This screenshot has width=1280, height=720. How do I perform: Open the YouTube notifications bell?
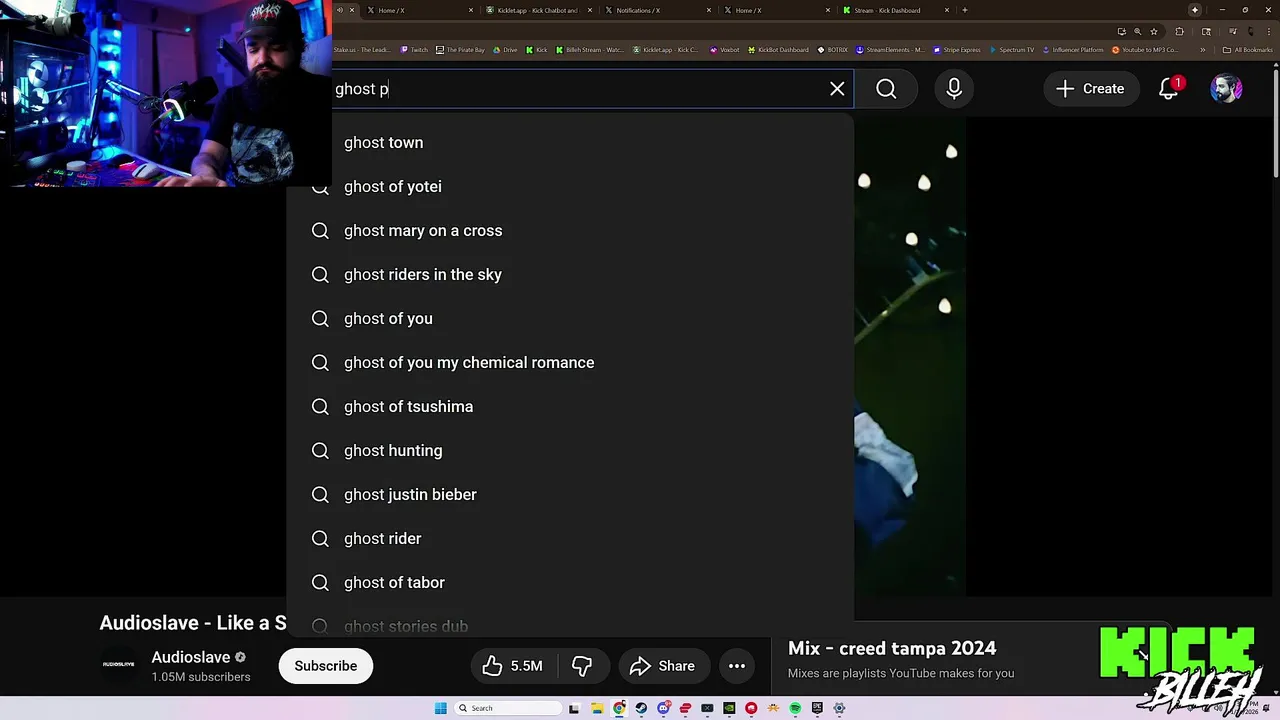coord(1169,89)
